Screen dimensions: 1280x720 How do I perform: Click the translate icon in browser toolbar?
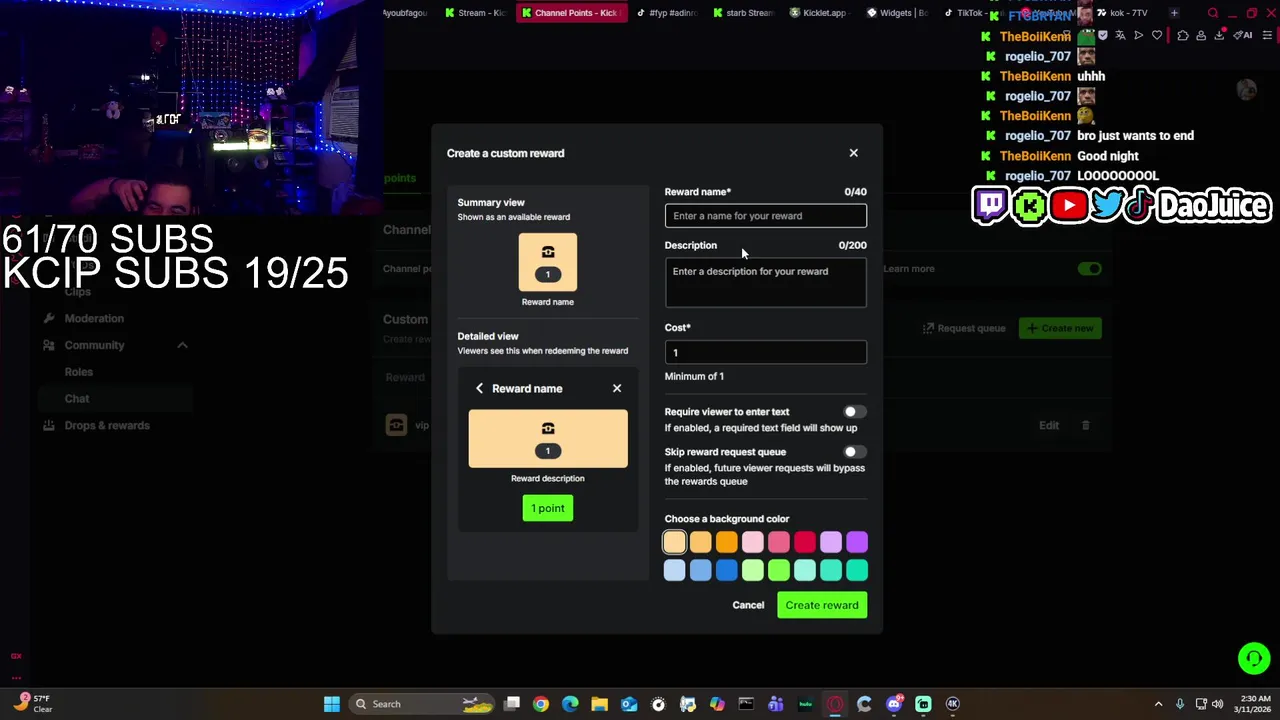tap(1120, 36)
